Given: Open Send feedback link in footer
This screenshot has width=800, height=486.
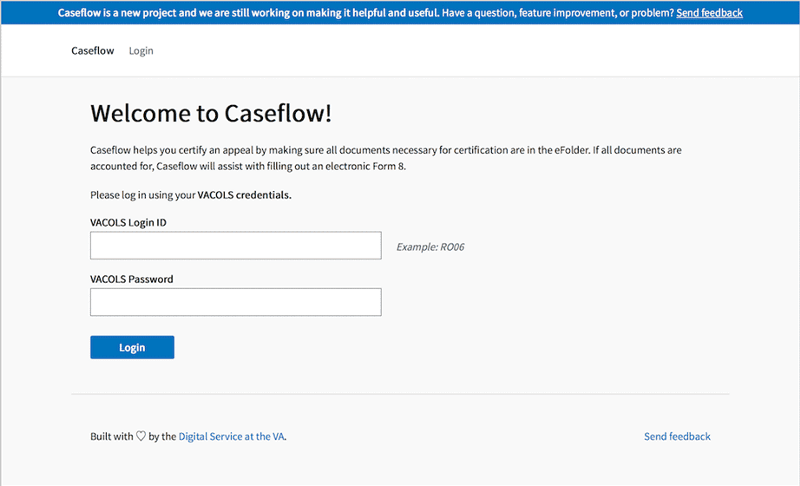Looking at the screenshot, I should point(677,437).
